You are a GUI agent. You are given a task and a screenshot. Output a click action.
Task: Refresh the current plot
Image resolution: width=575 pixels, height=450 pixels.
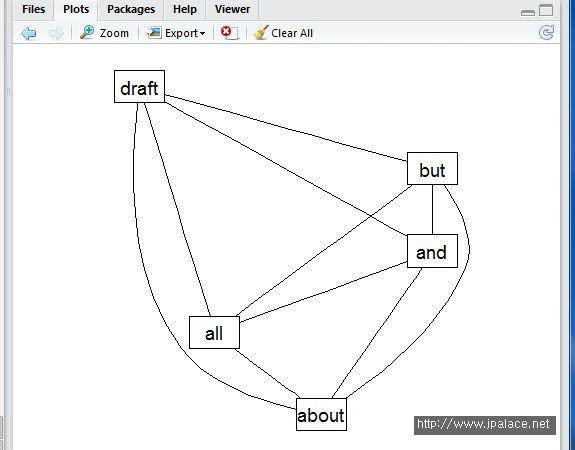click(x=546, y=33)
